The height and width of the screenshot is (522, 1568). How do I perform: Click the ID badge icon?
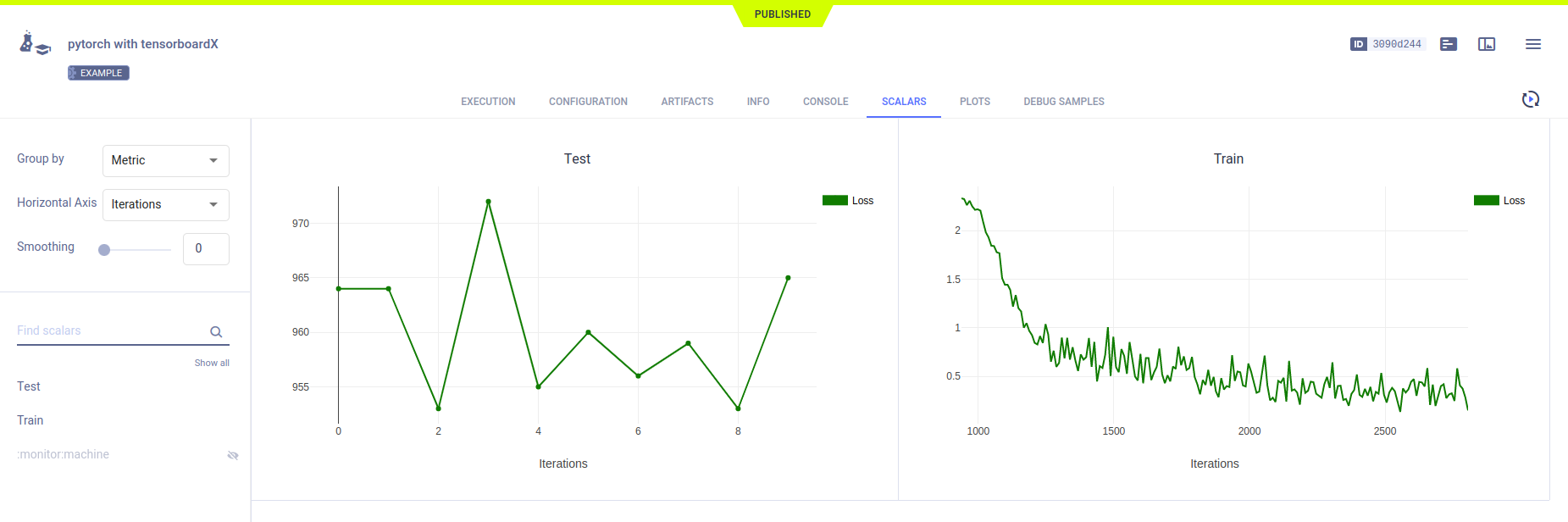(x=1358, y=44)
